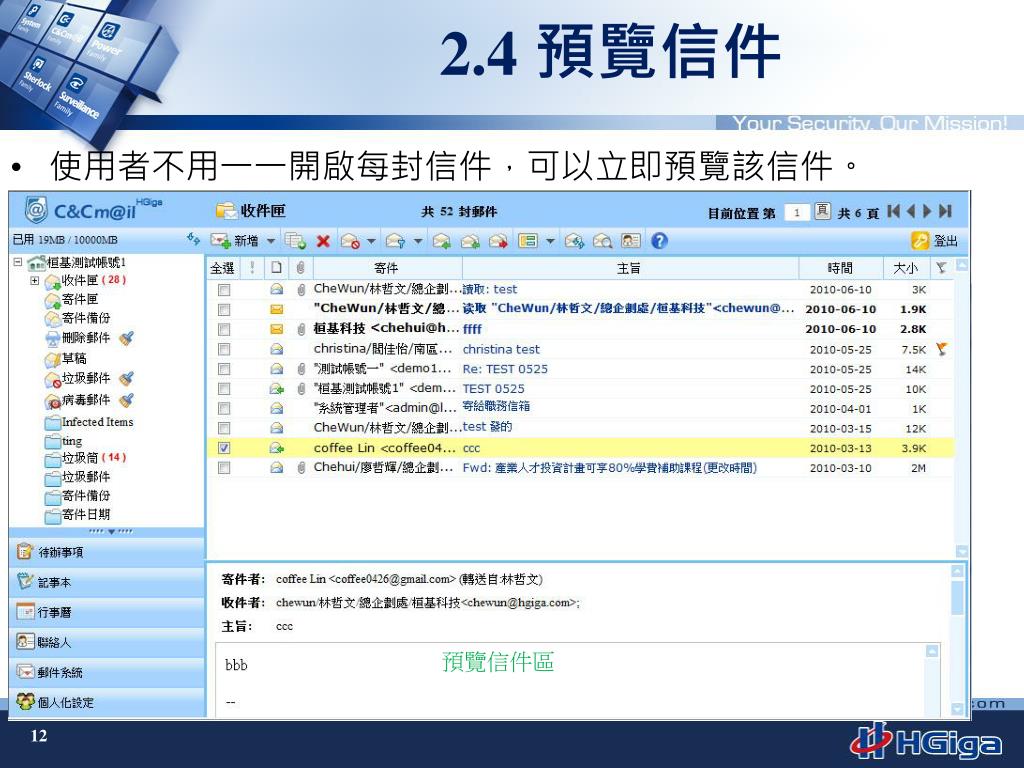Tick checkbox for Fwd: 產業人才投資計畫 mail
This screenshot has width=1024, height=768.
pos(224,468)
